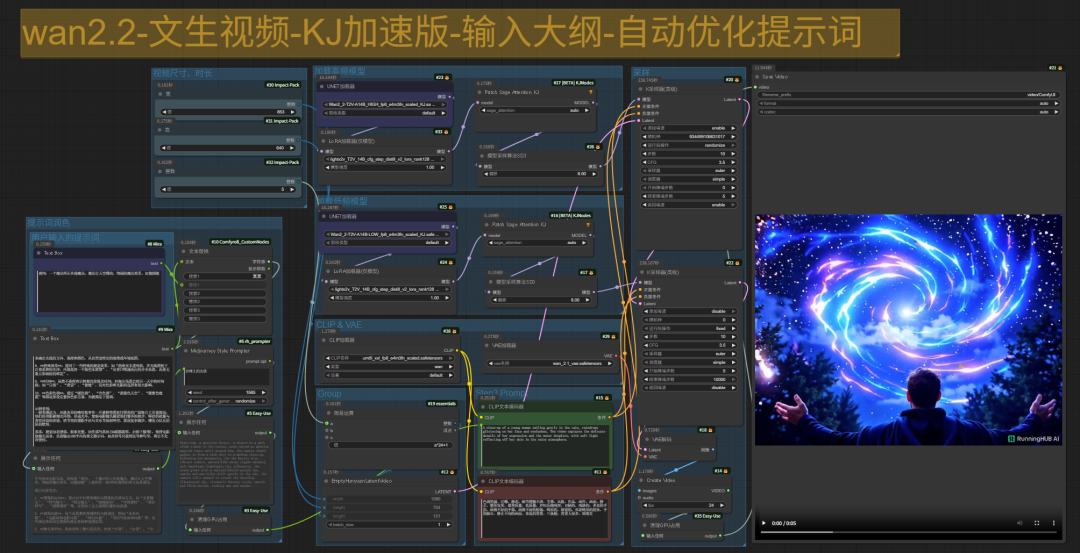Adjust the upper LoRA 模型强度 1.00 value
Screen dimensions: 1080x553
[387, 167]
